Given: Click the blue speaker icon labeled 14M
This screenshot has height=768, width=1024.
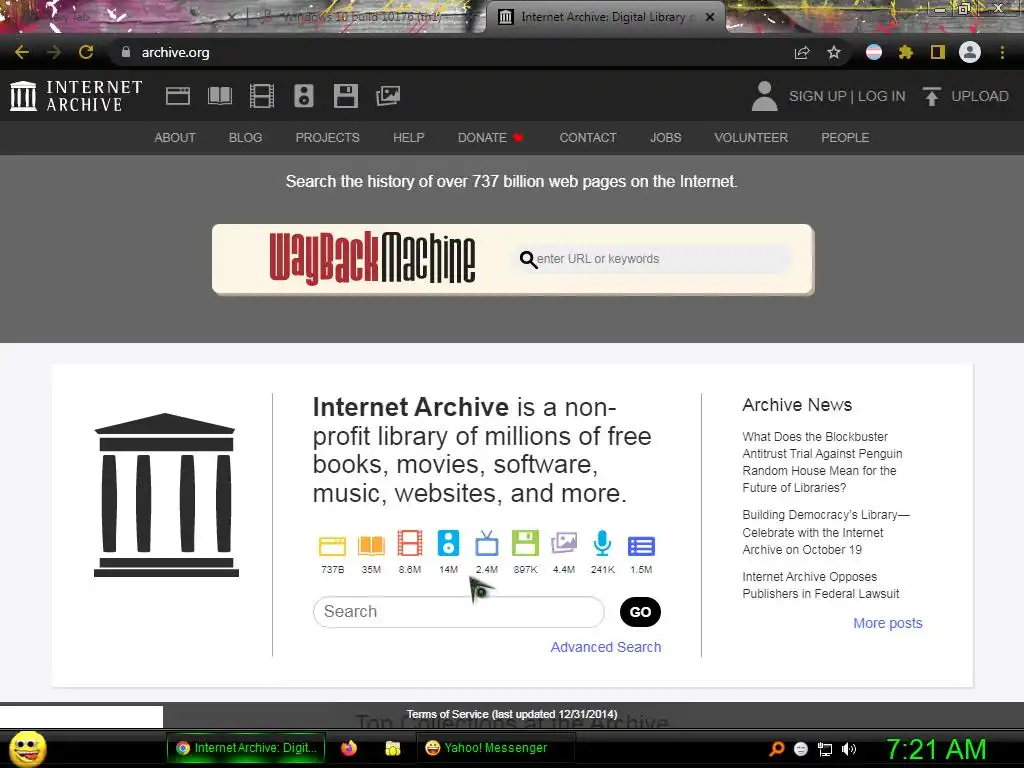Looking at the screenshot, I should click(x=449, y=543).
